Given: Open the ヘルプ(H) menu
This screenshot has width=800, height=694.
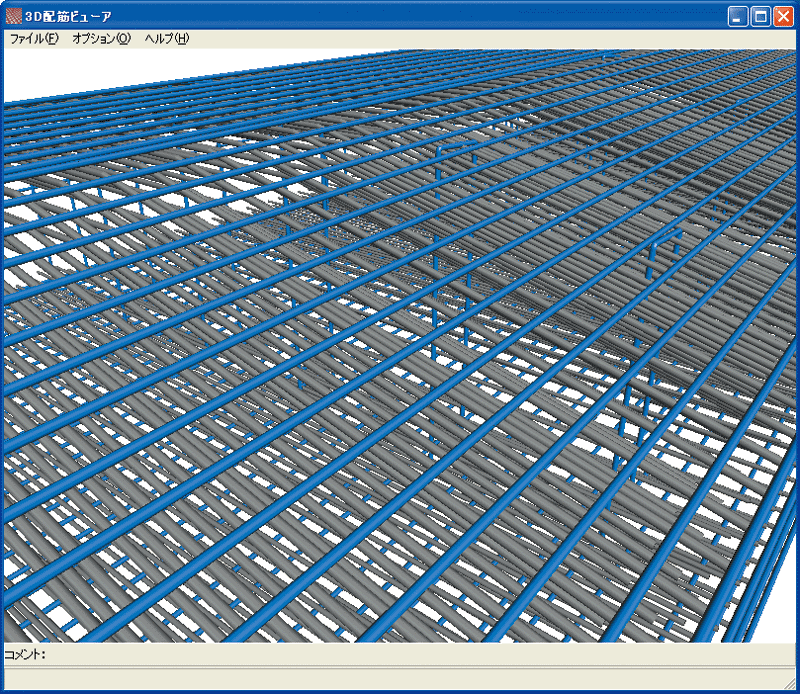Looking at the screenshot, I should (166, 39).
